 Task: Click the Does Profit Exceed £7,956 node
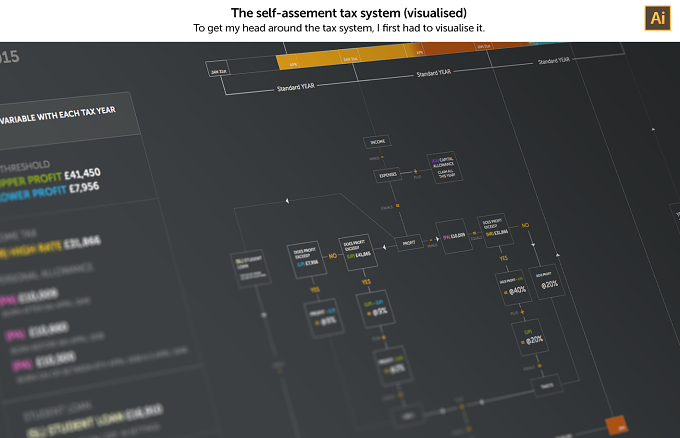306,259
